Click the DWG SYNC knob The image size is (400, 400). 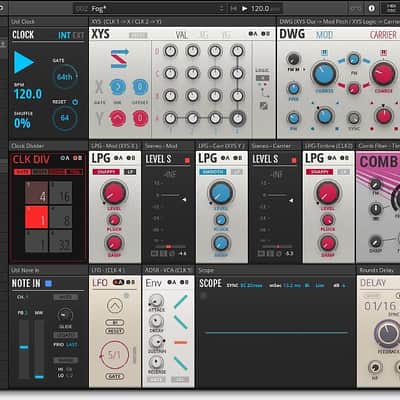click(354, 118)
